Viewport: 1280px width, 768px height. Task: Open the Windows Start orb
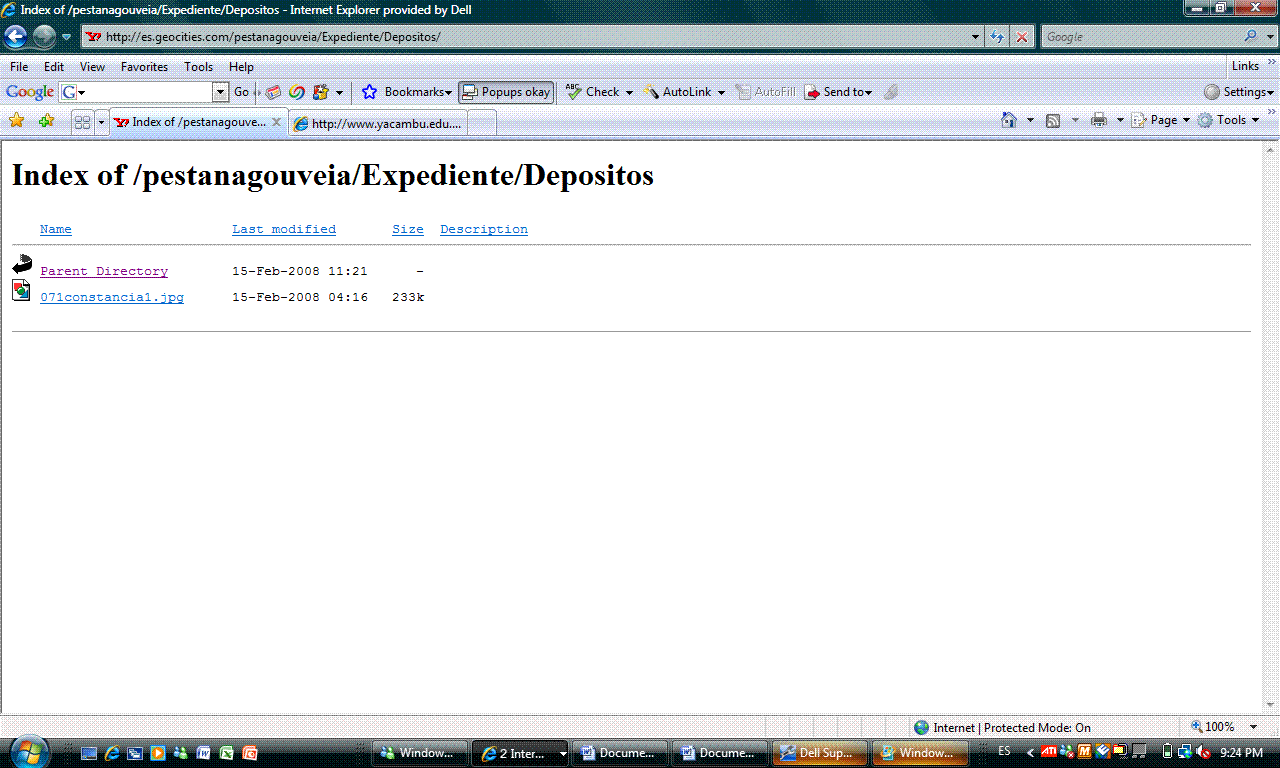pyautogui.click(x=30, y=750)
